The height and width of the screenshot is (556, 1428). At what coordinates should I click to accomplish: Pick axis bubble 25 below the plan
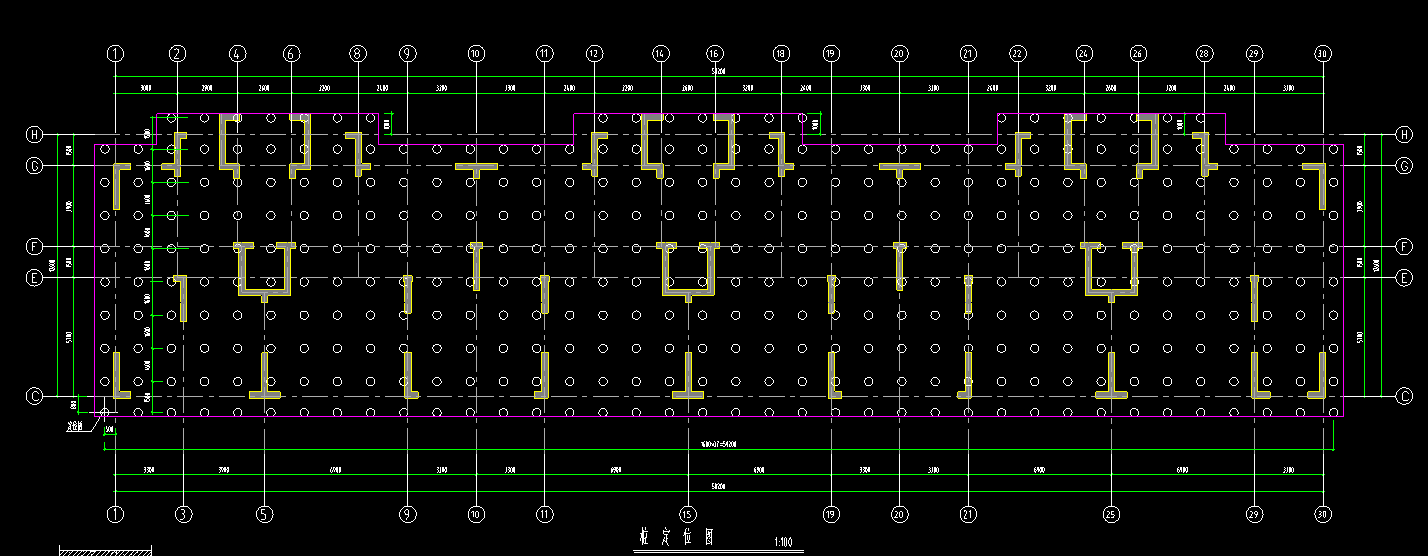[1110, 514]
